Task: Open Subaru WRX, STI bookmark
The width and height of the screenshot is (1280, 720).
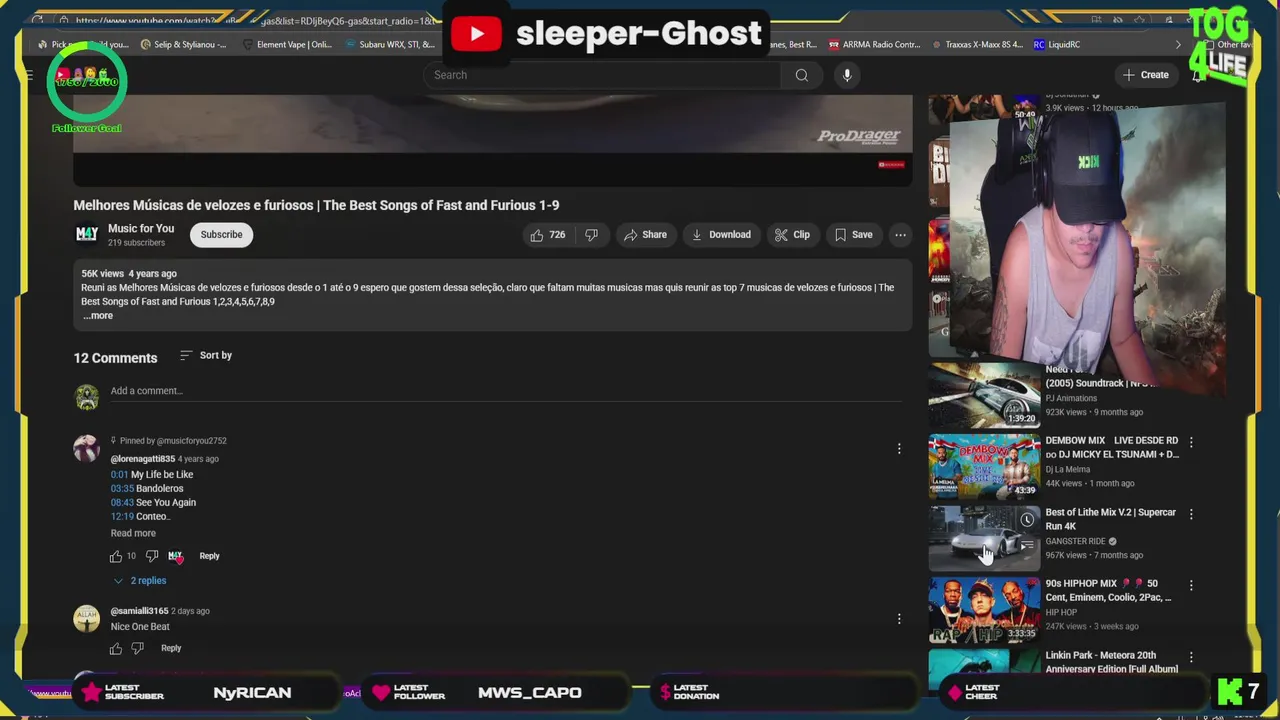Action: 390,45
